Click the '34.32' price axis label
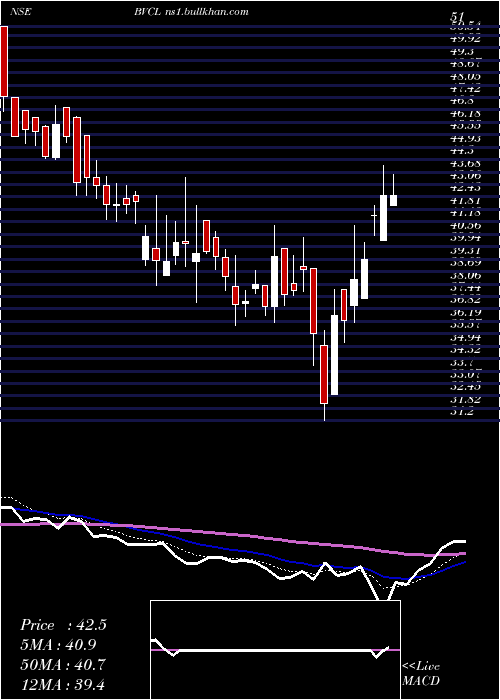Image resolution: width=500 pixels, height=700 pixels. (x=466, y=351)
